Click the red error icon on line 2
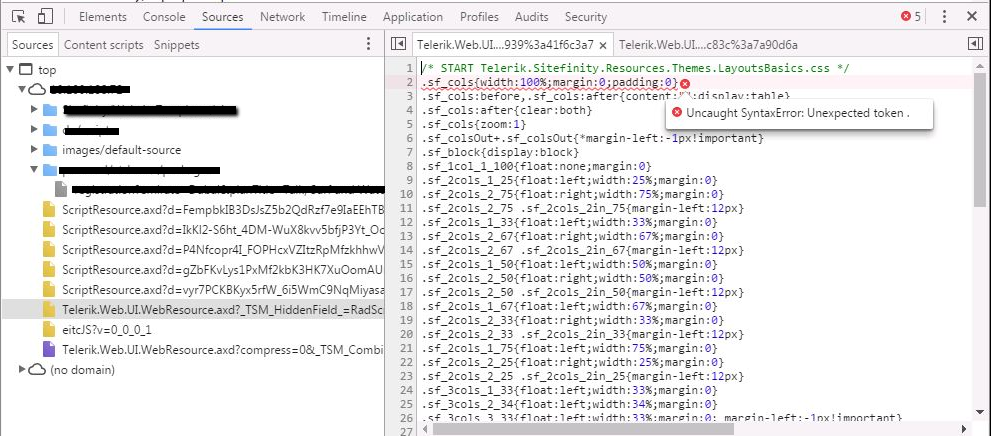991x436 pixels. click(685, 82)
